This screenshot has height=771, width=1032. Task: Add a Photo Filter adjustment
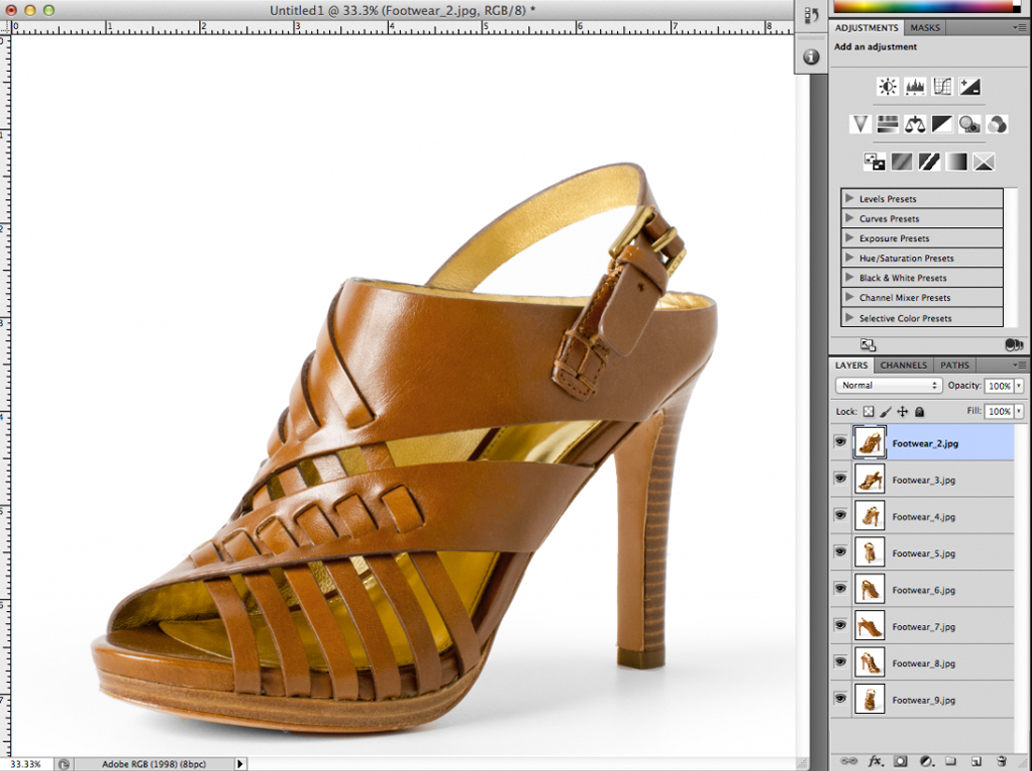pos(968,124)
